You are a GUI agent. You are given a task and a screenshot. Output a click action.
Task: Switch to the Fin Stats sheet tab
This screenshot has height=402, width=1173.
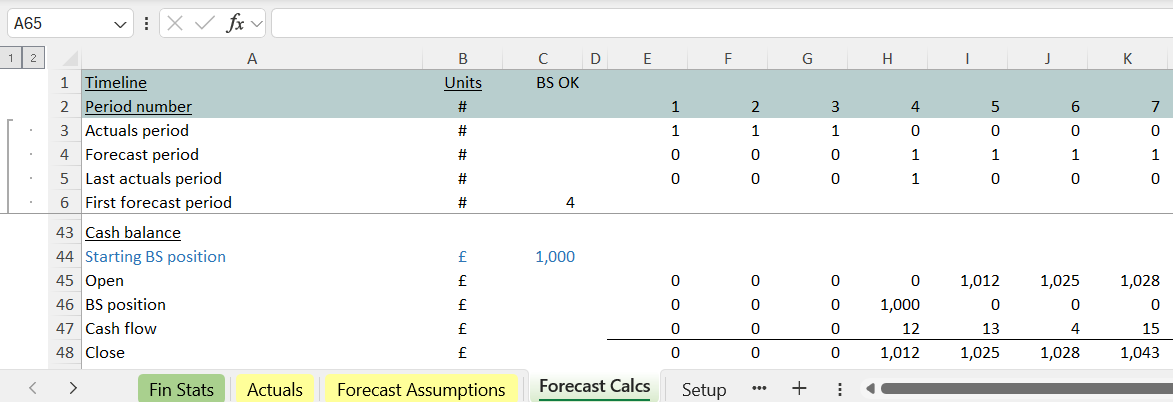click(x=181, y=389)
